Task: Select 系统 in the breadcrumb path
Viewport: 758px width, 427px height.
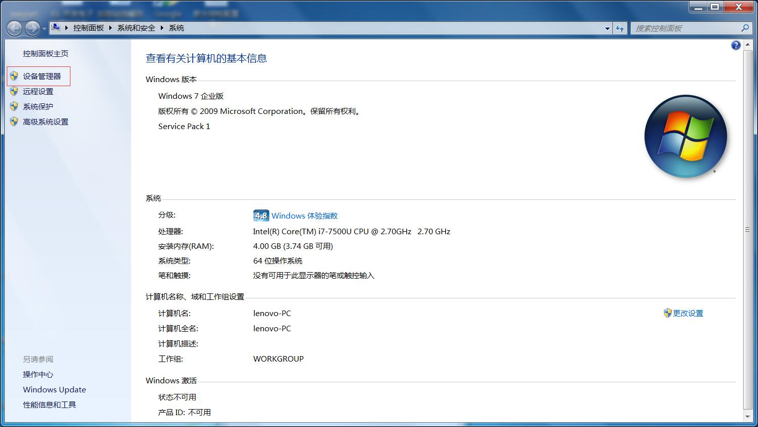Action: coord(176,28)
